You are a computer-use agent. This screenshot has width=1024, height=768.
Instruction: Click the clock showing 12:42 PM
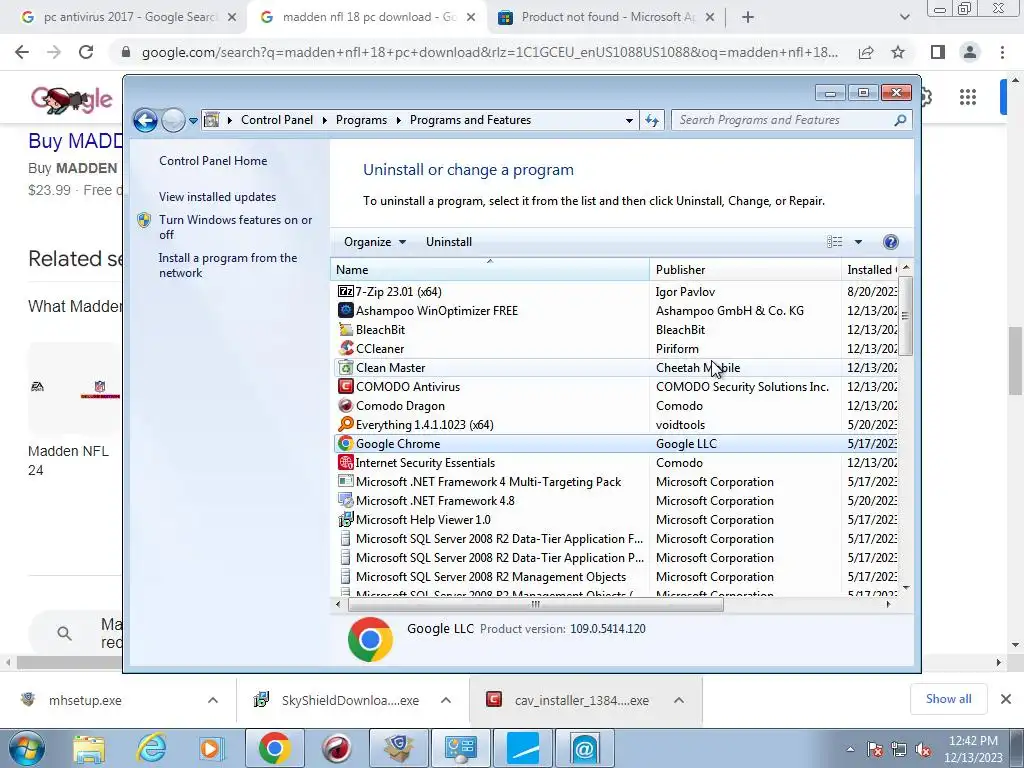[x=973, y=741]
